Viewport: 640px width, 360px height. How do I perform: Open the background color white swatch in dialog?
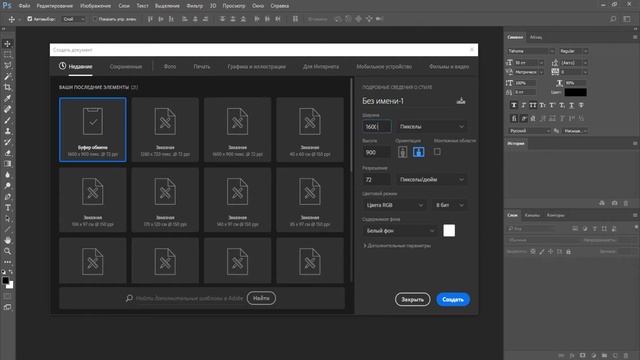point(449,231)
